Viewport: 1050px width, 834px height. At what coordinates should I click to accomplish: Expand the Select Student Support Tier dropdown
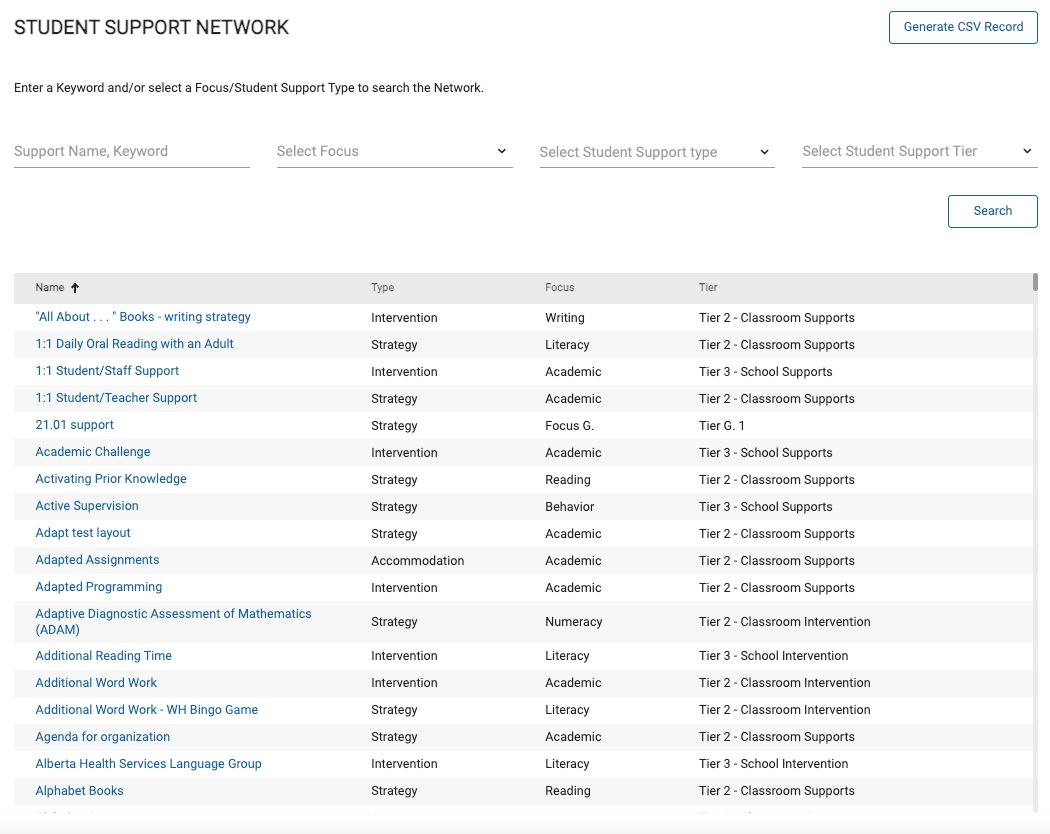tap(917, 151)
